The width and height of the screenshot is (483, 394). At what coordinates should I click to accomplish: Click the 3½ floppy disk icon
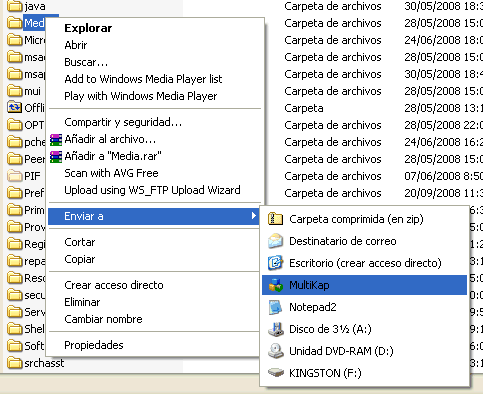[x=276, y=329]
